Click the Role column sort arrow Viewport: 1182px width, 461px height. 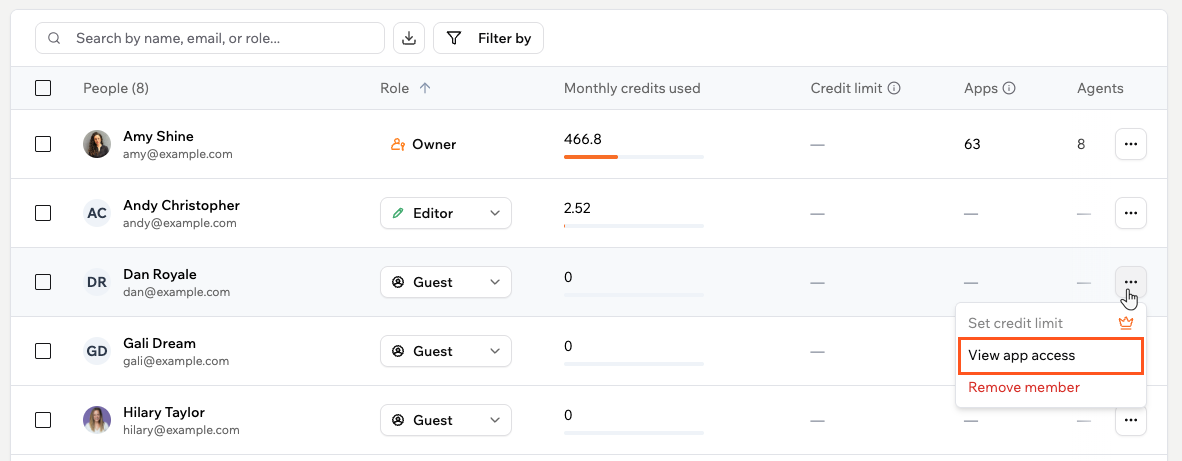coord(425,88)
